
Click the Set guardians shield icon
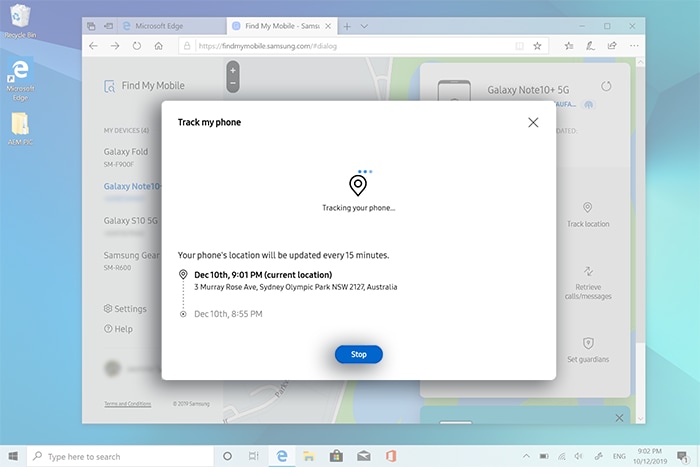(x=588, y=343)
